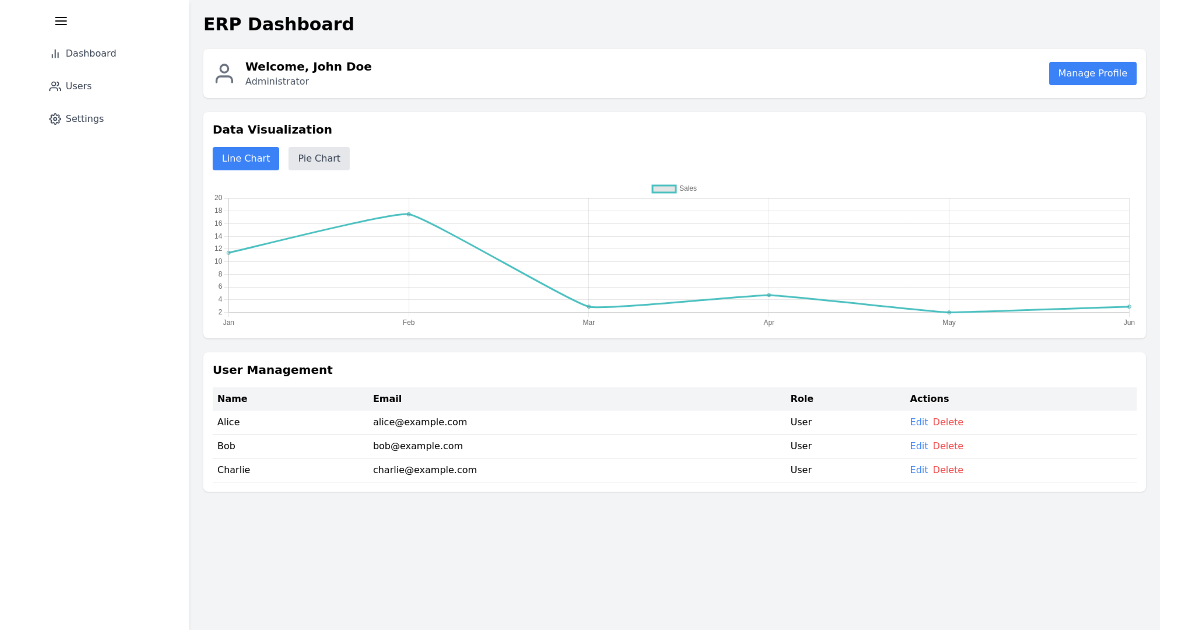Open the hamburger navigation menu
Image resolution: width=1200 pixels, height=630 pixels.
point(60,21)
